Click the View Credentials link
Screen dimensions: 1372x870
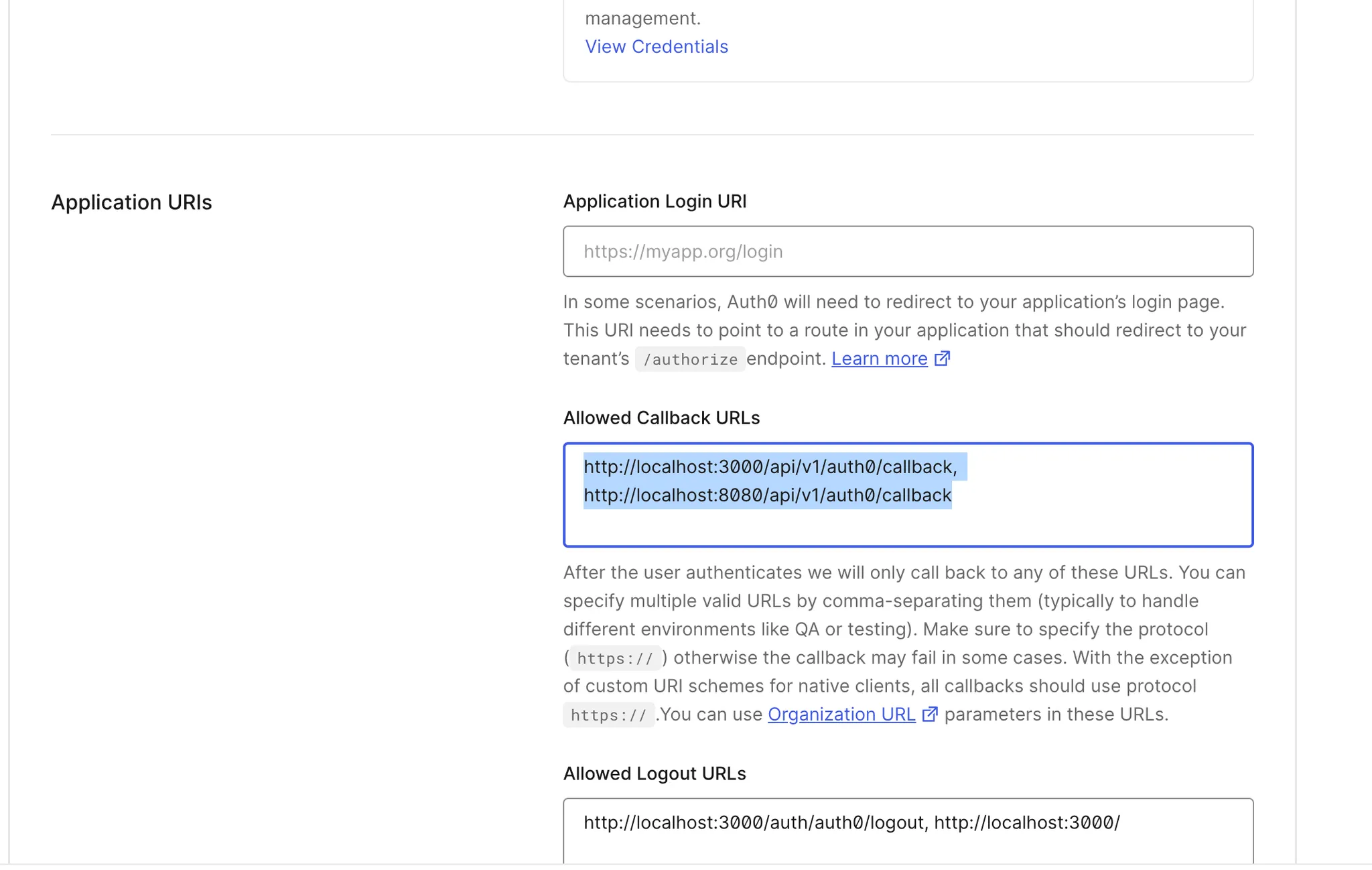656,47
